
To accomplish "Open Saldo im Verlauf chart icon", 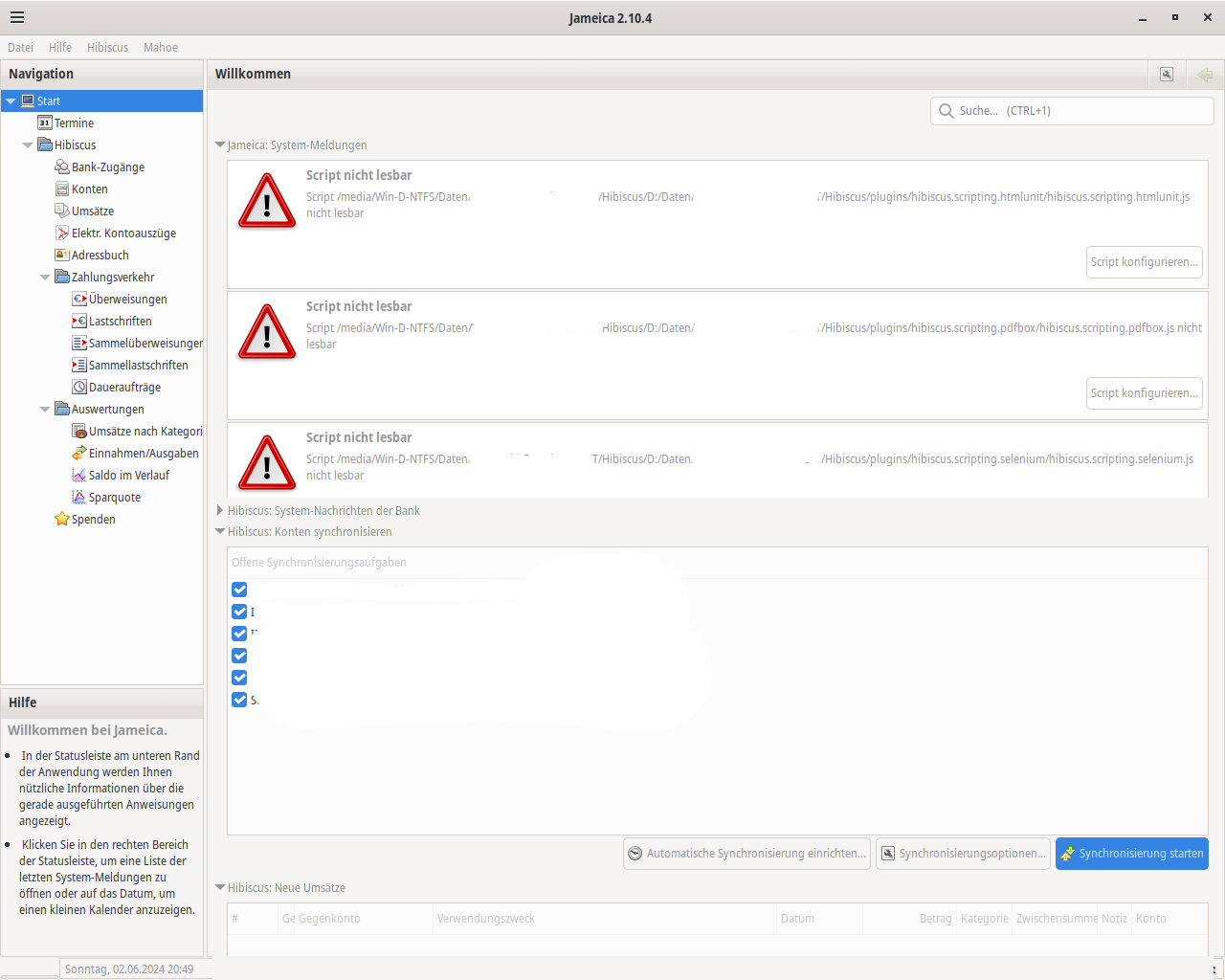I will pos(79,475).
